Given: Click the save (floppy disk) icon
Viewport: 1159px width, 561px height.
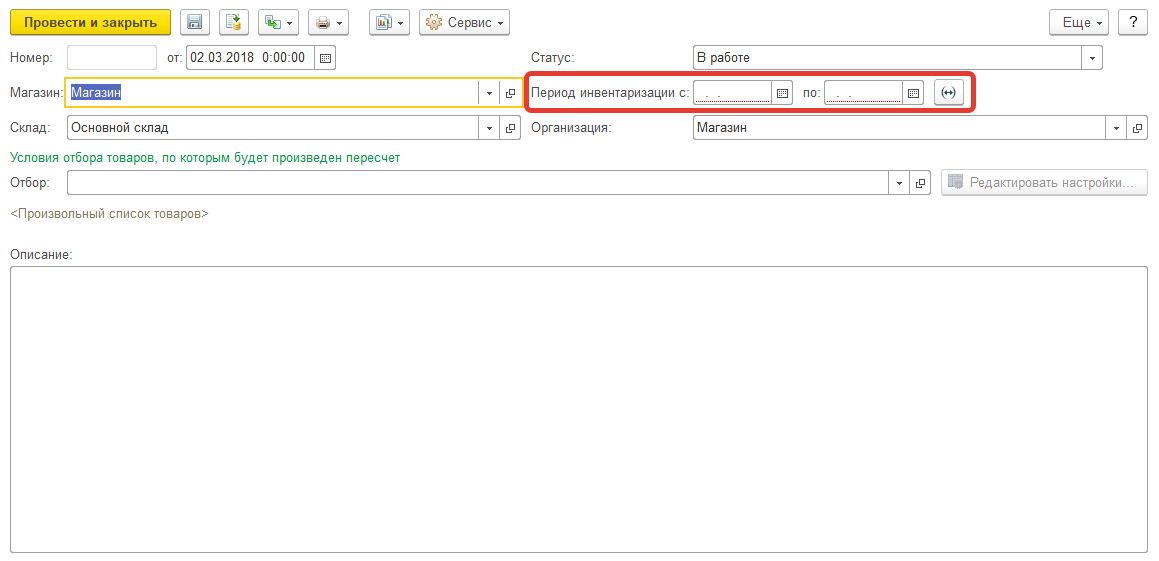Looking at the screenshot, I should [x=194, y=23].
